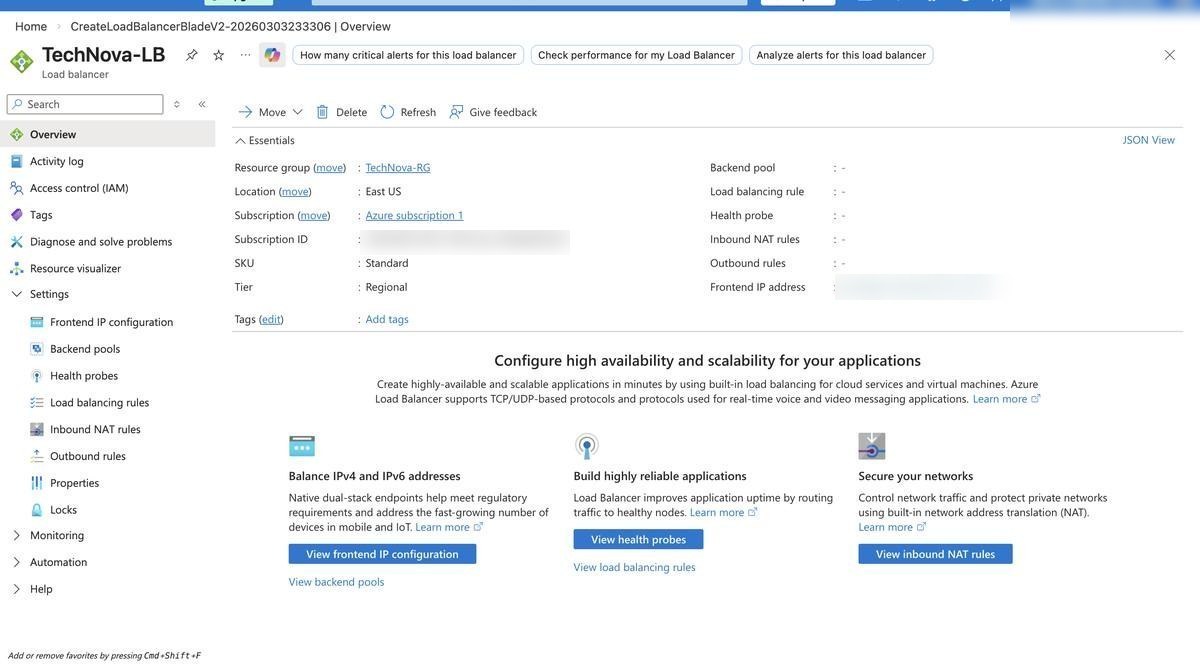The height and width of the screenshot is (664, 1200).
Task: Click the Overview icon in sidebar
Action: pos(16,134)
